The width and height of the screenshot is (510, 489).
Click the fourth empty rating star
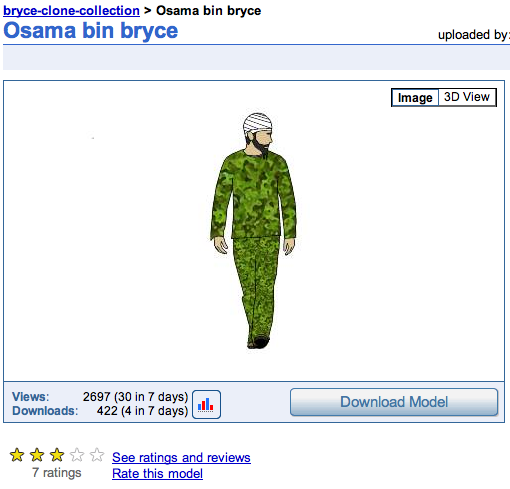click(x=77, y=455)
